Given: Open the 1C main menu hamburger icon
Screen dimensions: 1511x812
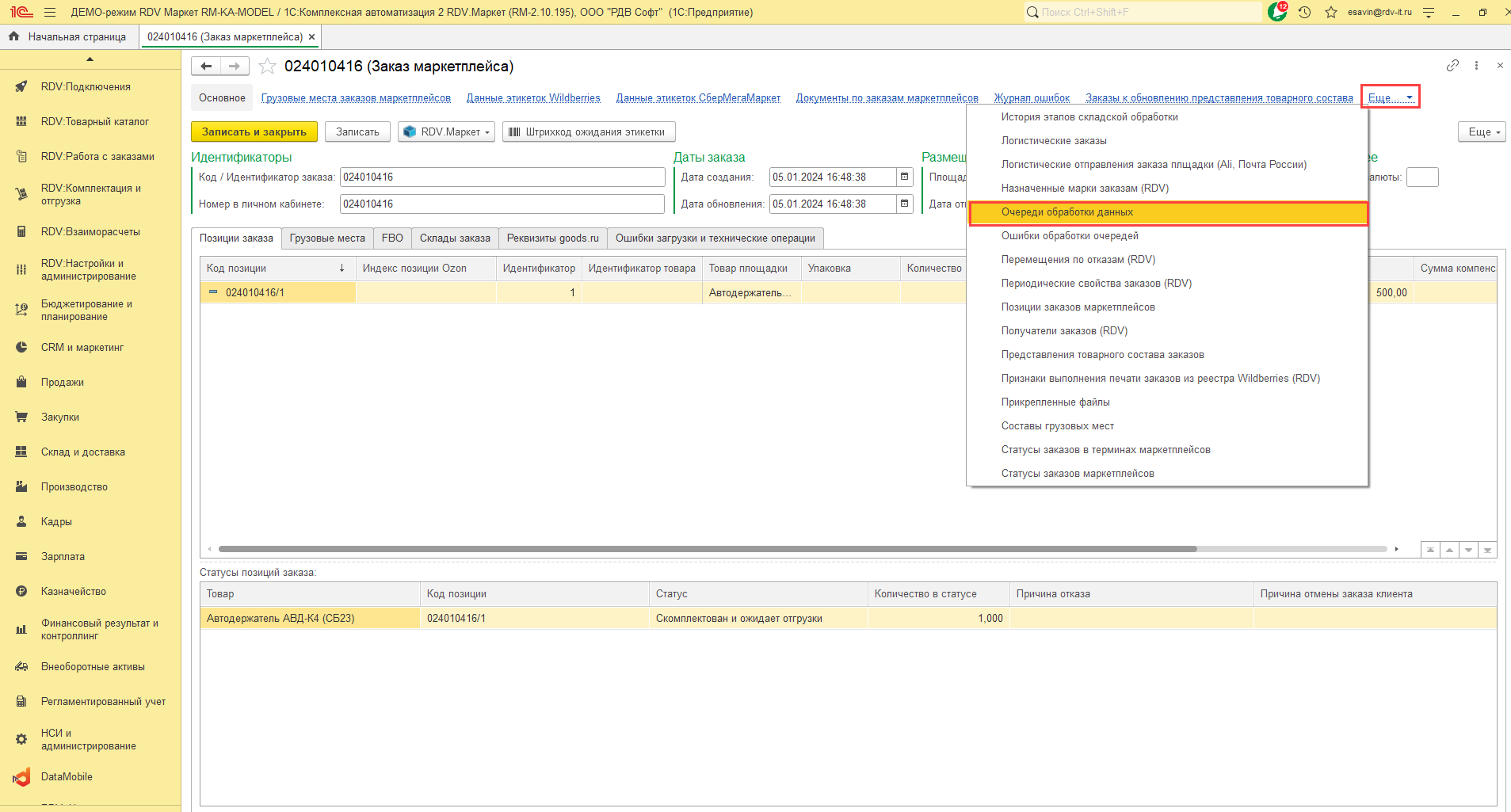Looking at the screenshot, I should click(x=50, y=12).
